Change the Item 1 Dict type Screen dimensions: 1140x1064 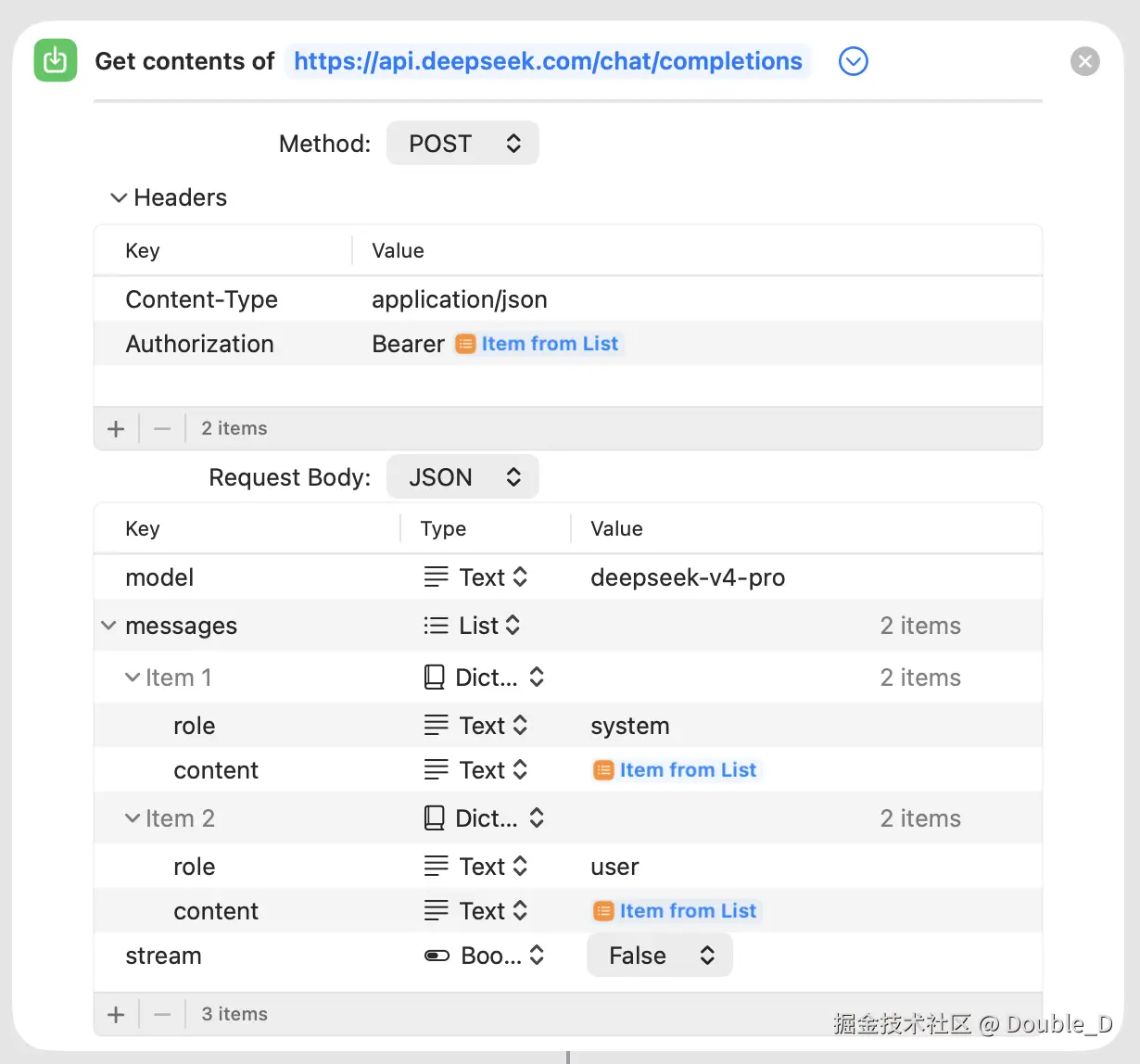[484, 678]
